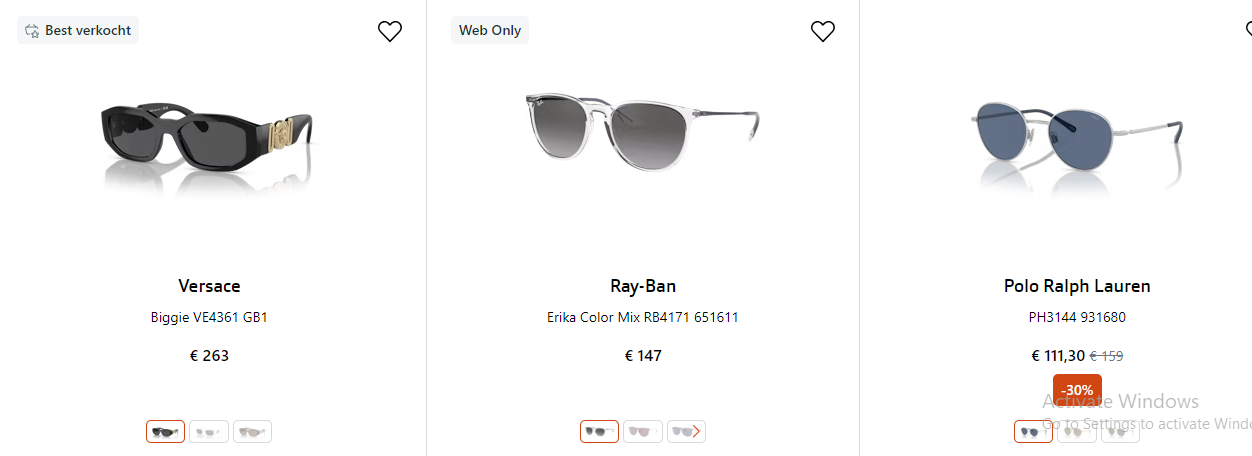Viewport: 1252px width, 456px height.
Task: Show more Ray-Ban color variants arrow
Action: click(x=697, y=432)
